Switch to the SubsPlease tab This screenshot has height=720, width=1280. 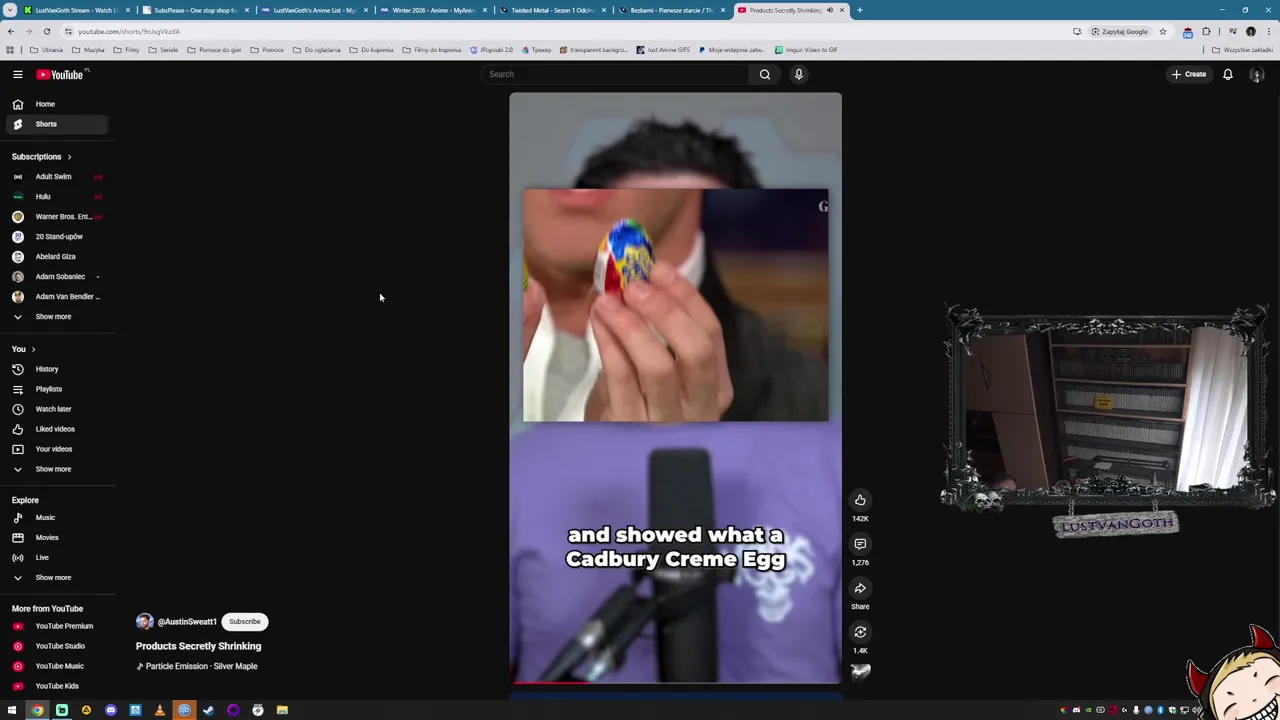[196, 10]
